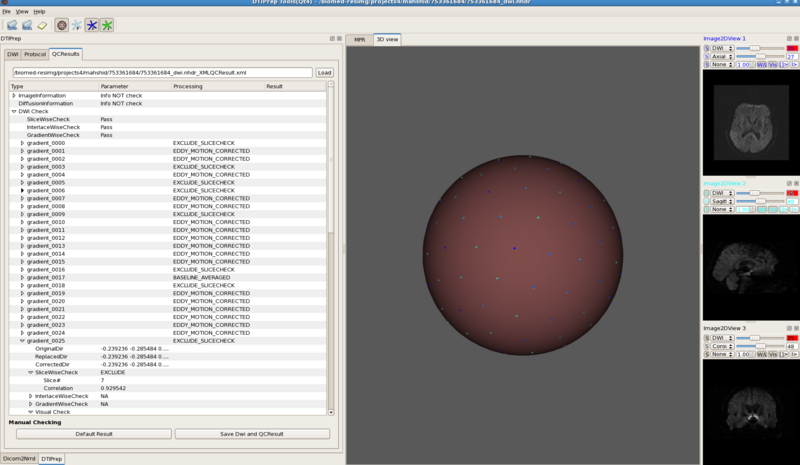Click the Load button

324,73
